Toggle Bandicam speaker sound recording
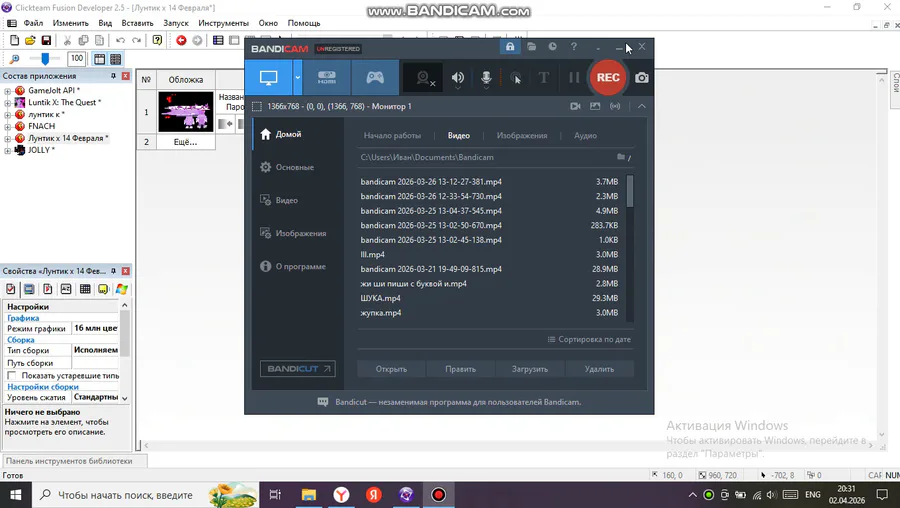This screenshot has width=900, height=508. pos(457,77)
